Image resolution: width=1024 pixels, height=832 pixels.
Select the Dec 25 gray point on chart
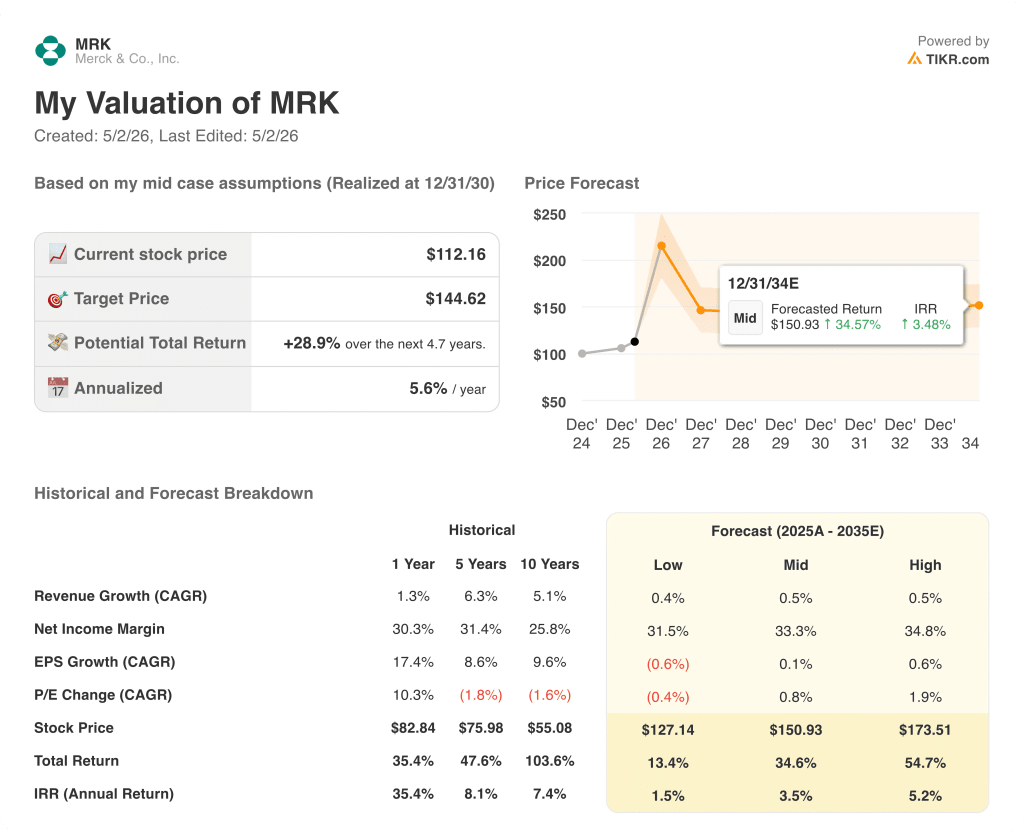click(x=621, y=348)
